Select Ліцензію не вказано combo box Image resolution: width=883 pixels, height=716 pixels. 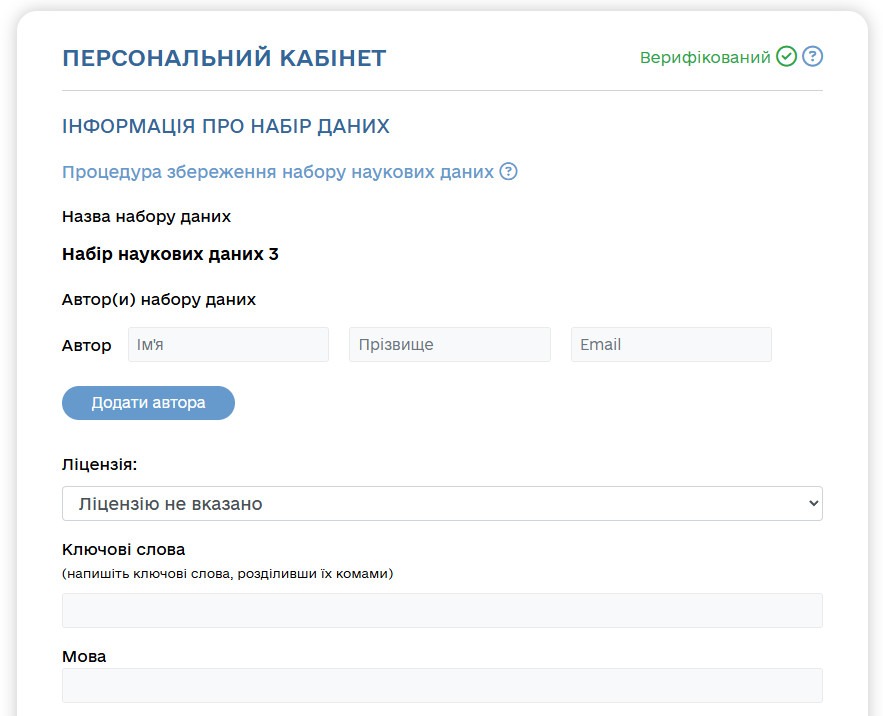(x=441, y=503)
